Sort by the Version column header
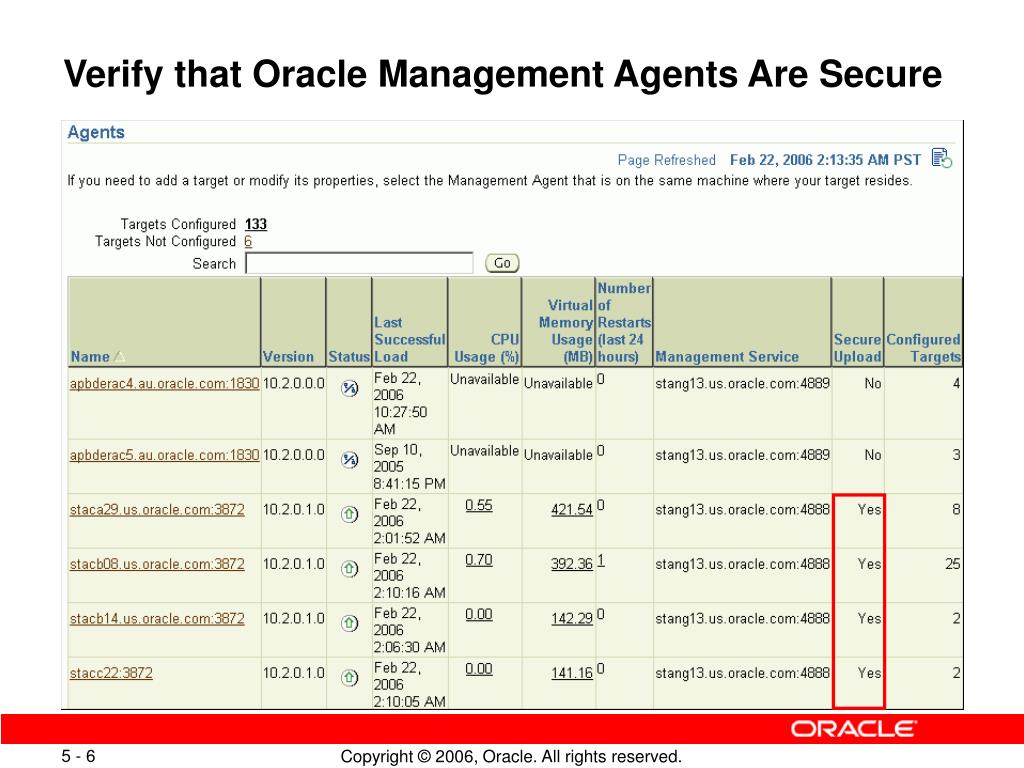The height and width of the screenshot is (768, 1024). coord(289,357)
